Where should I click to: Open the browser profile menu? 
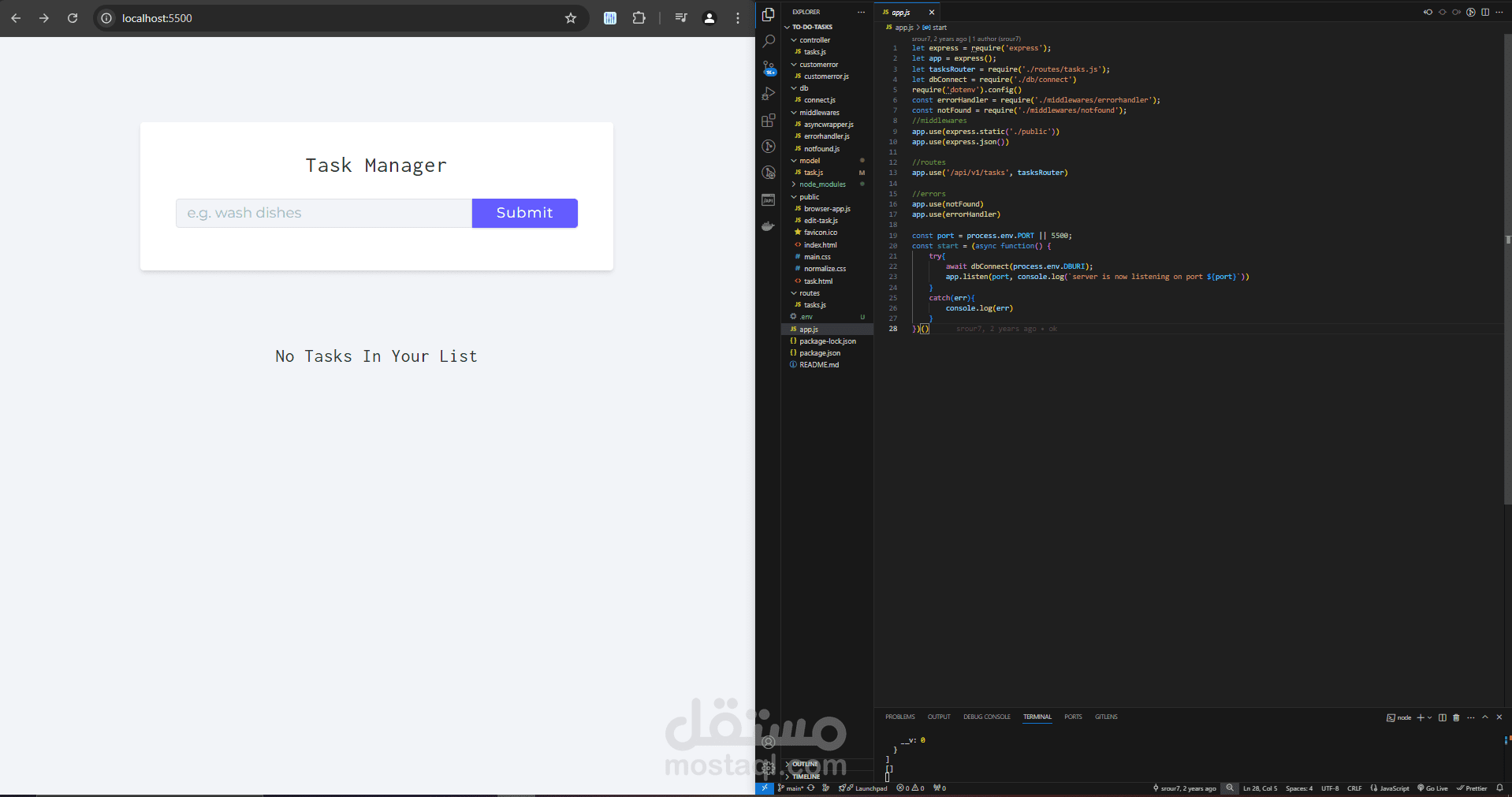click(x=709, y=18)
